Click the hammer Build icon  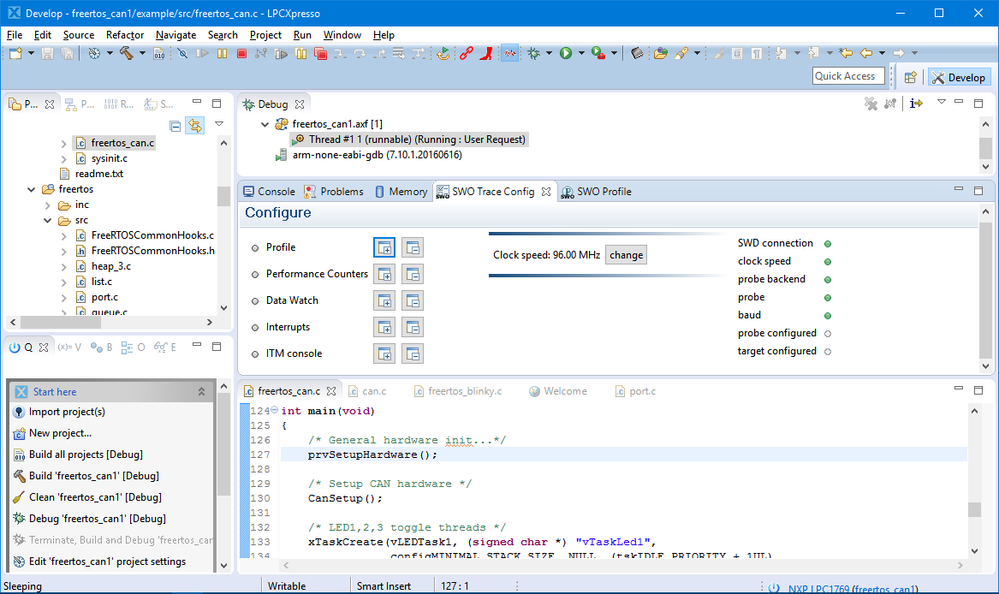click(127, 53)
